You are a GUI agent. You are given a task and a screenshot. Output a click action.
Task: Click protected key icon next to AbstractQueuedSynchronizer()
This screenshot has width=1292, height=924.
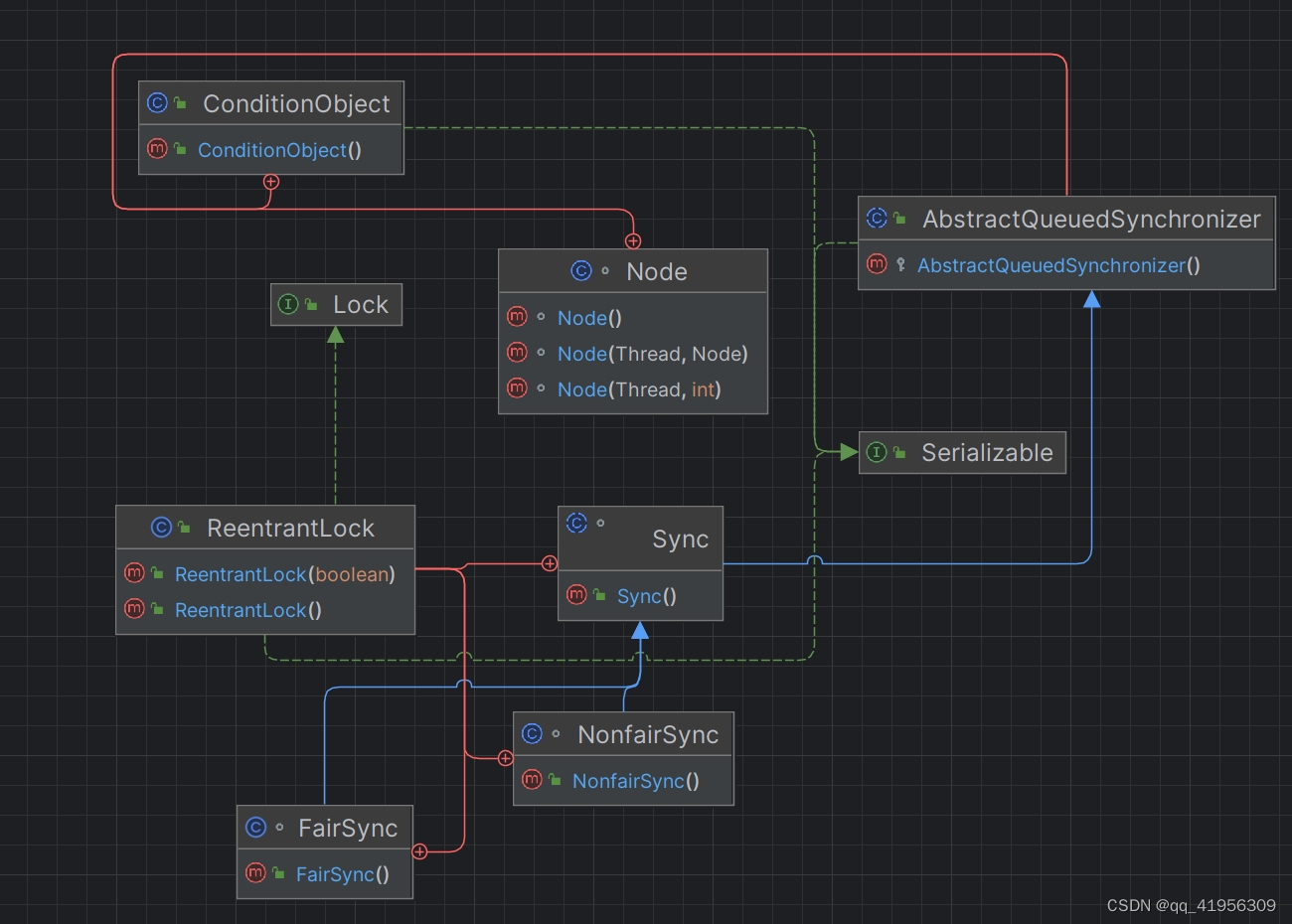pyautogui.click(x=900, y=265)
